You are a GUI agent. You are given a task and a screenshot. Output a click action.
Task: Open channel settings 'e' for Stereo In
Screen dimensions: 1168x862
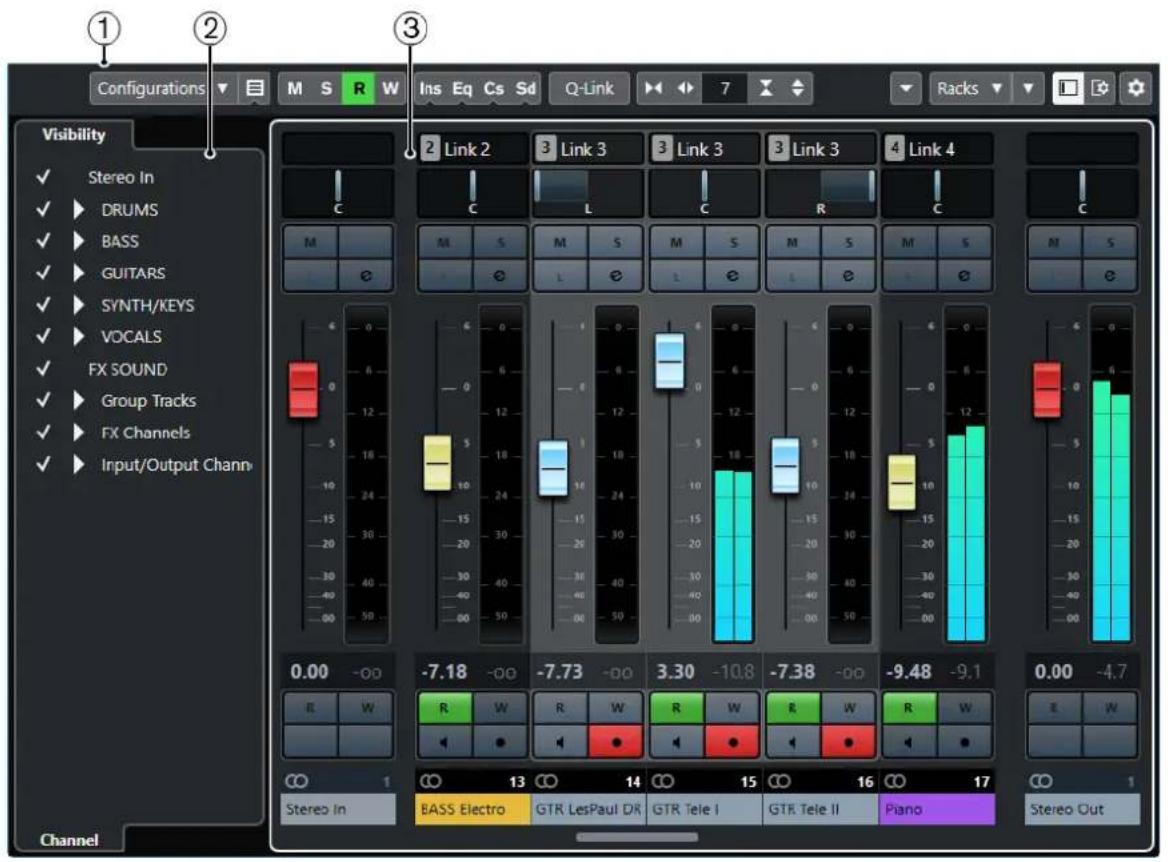pyautogui.click(x=366, y=276)
